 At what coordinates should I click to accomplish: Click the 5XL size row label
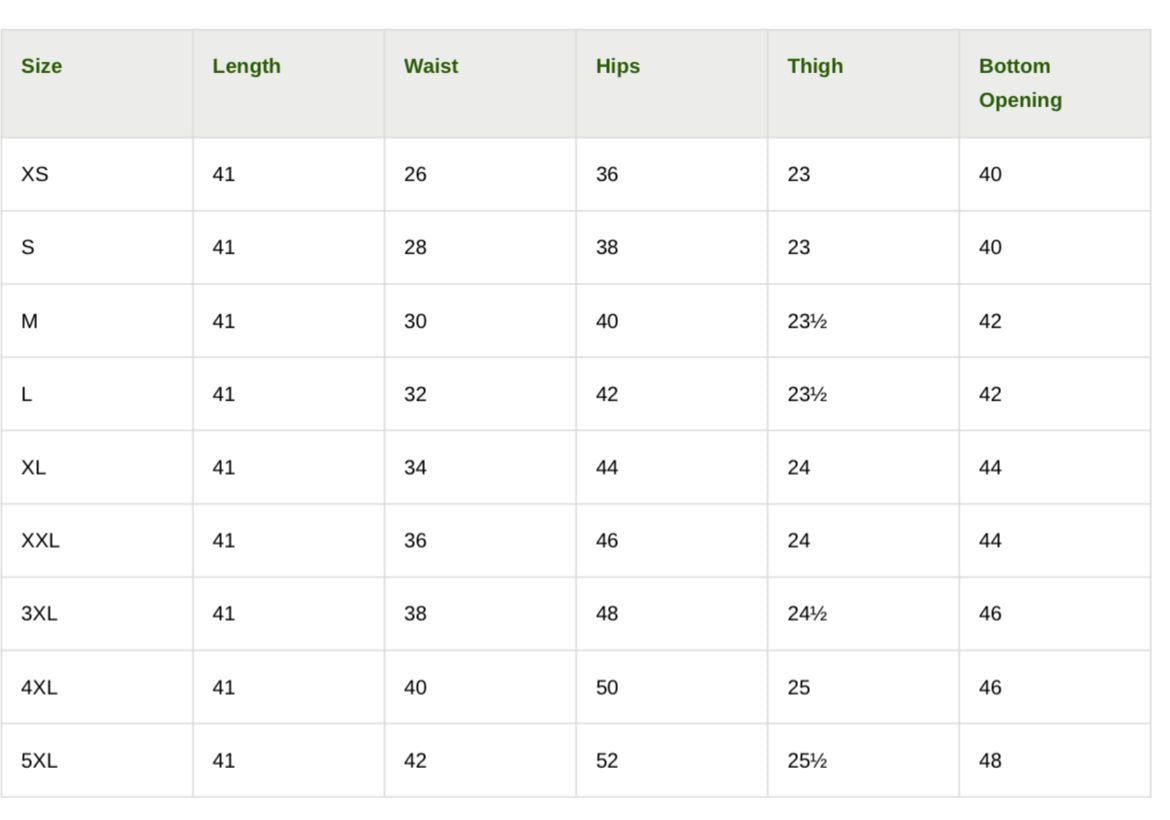(x=39, y=760)
